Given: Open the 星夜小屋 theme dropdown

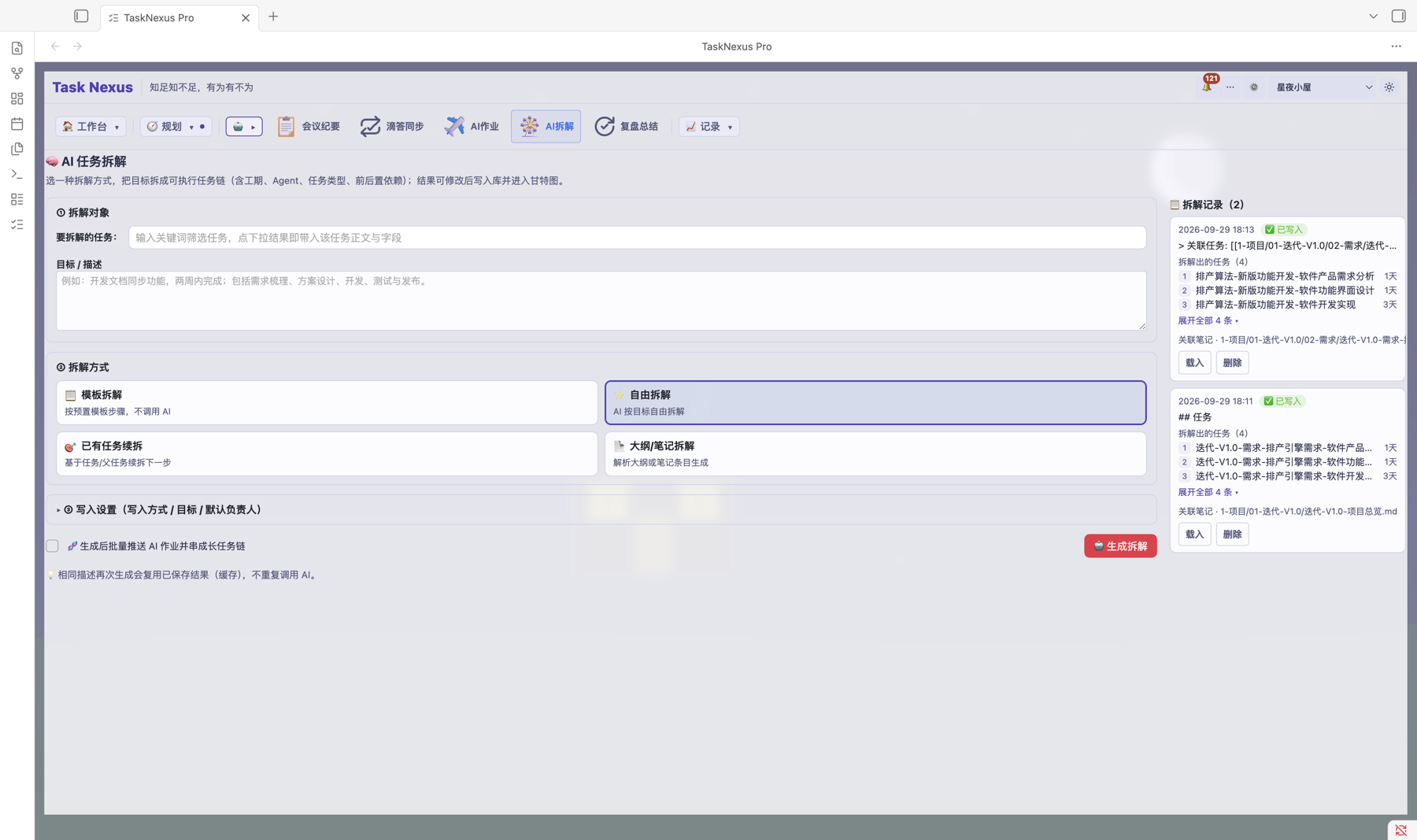Looking at the screenshot, I should click(x=1324, y=87).
